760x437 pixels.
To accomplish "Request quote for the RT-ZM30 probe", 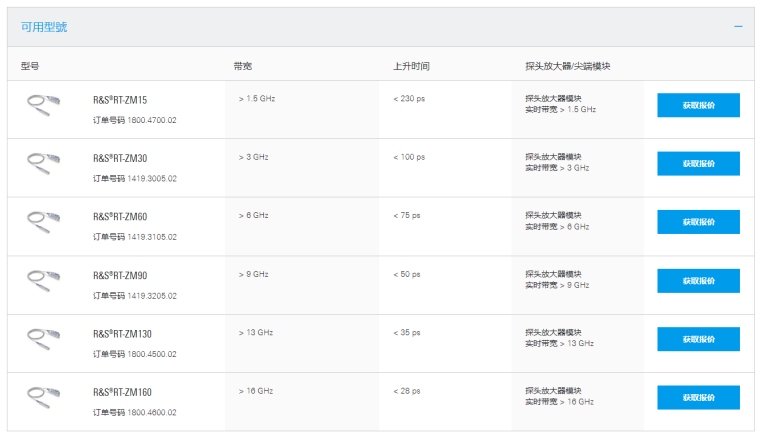I will click(x=698, y=163).
